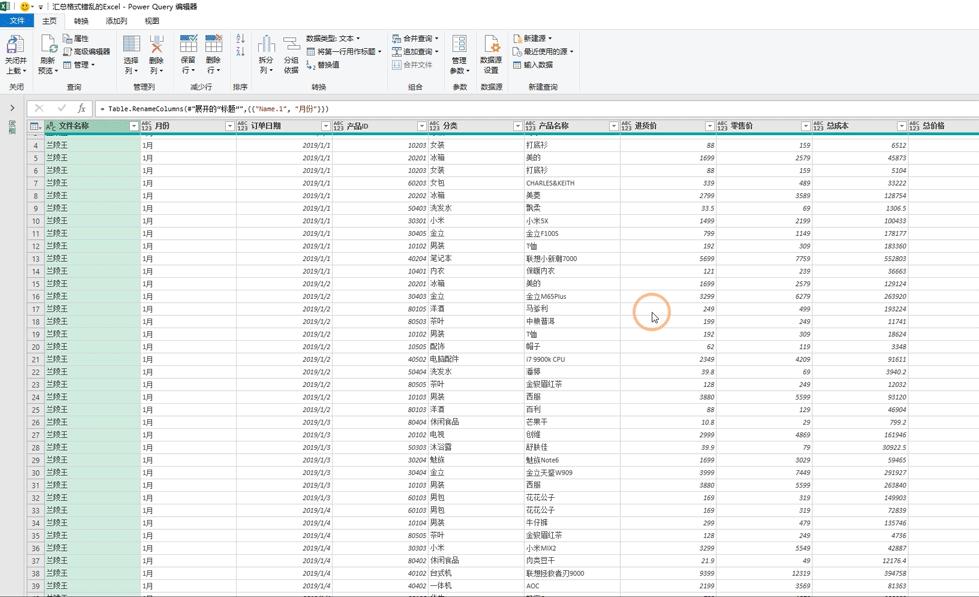Click the 保留行 (Keep Rows) icon

pyautogui.click(x=188, y=45)
